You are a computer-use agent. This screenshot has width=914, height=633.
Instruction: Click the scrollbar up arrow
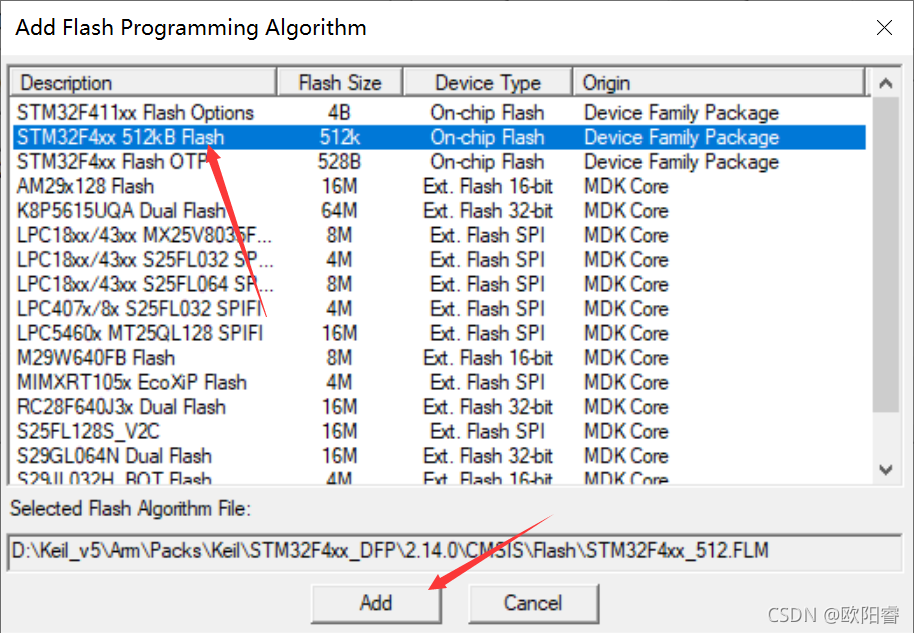point(885,83)
